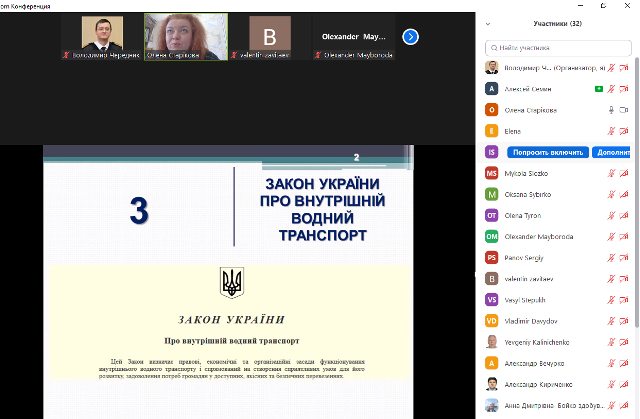
Task: Toggle Алексей Семин's muted microphone icon
Action: pos(610,89)
